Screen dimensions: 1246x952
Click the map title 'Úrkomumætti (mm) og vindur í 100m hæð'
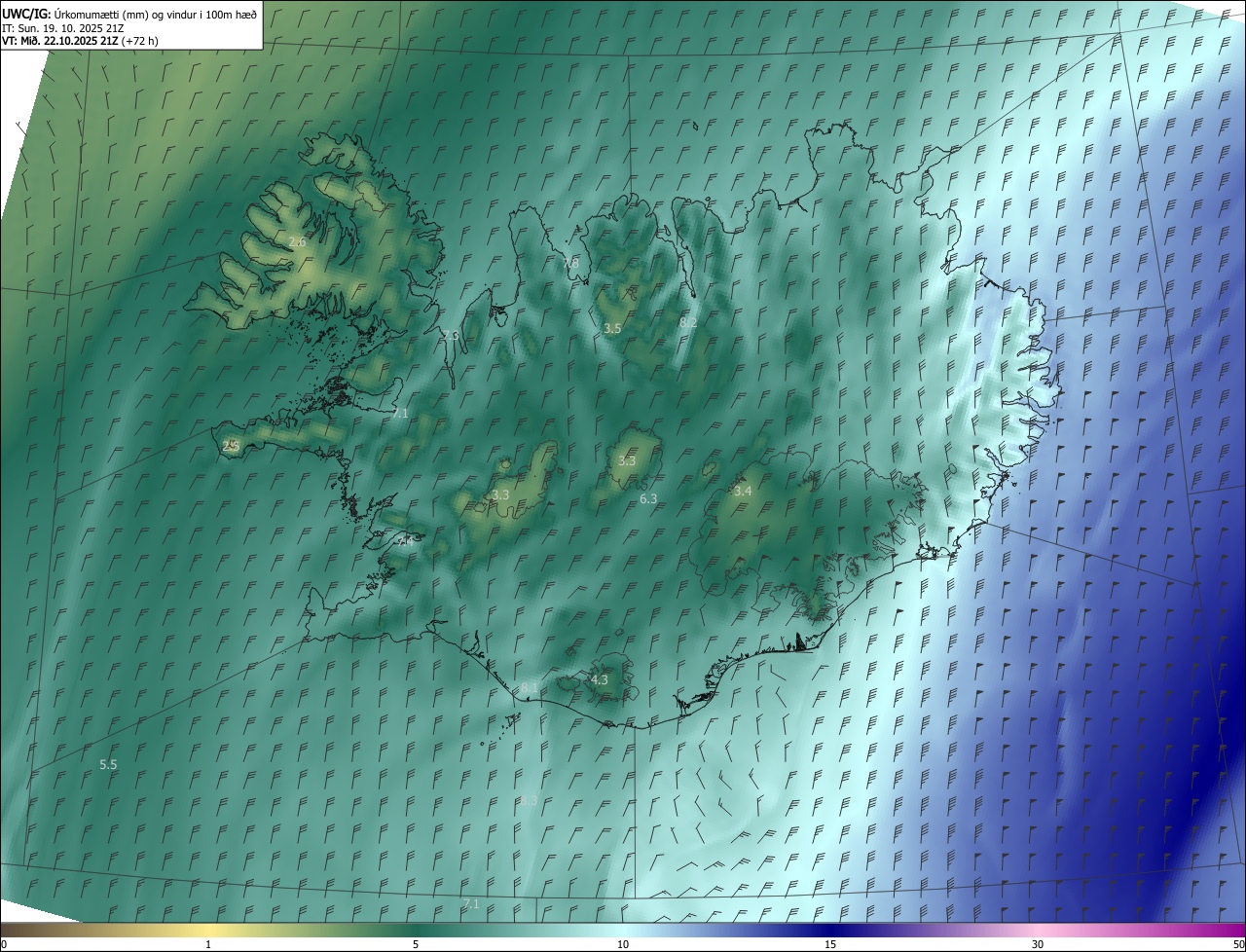coord(156,13)
